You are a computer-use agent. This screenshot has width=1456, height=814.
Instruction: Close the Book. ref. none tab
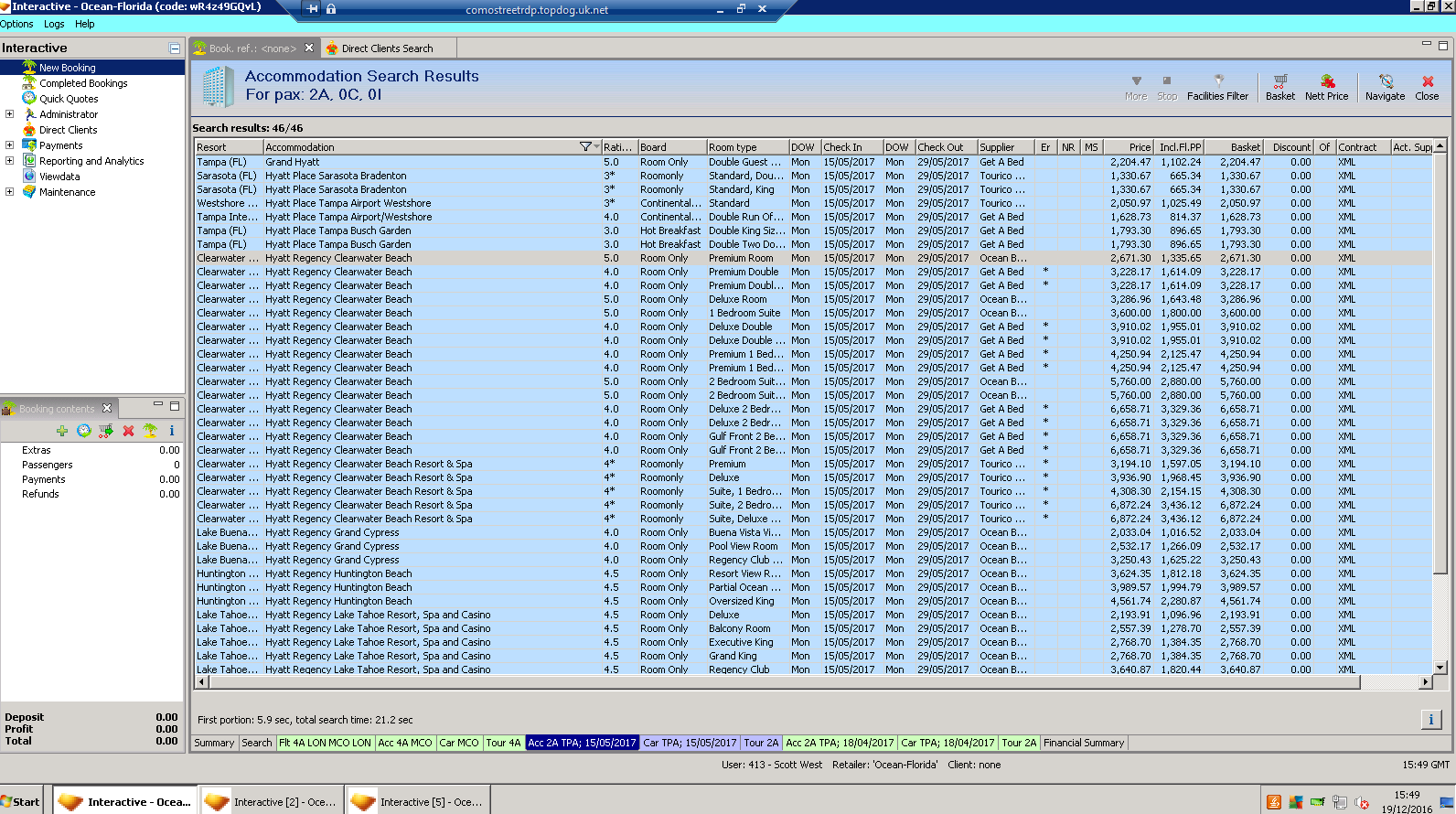click(x=309, y=48)
